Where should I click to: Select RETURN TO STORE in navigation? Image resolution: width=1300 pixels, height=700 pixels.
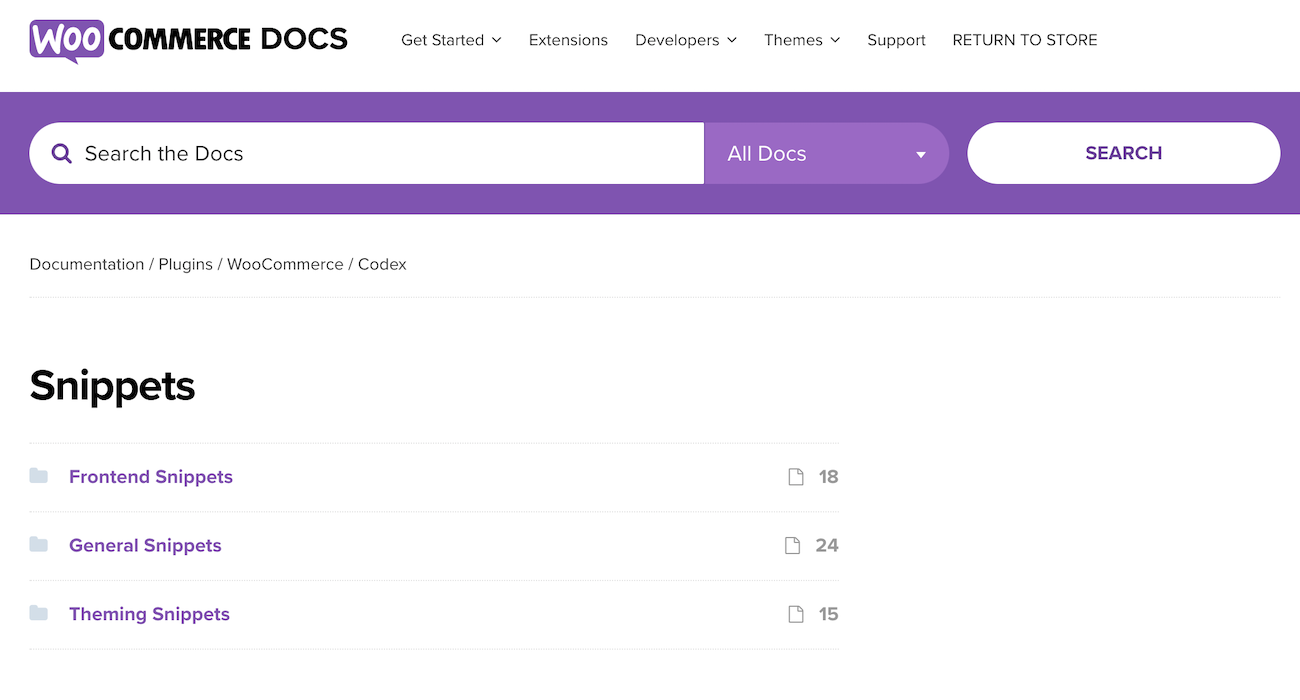pos(1025,40)
